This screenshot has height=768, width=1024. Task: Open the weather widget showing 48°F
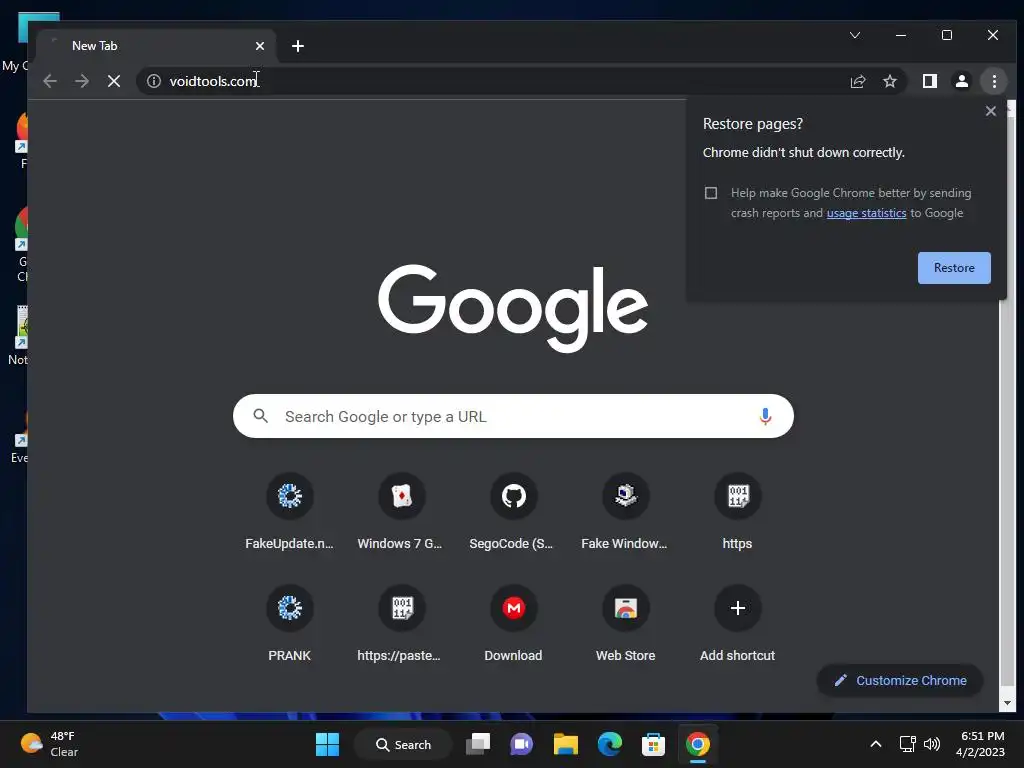pos(50,744)
